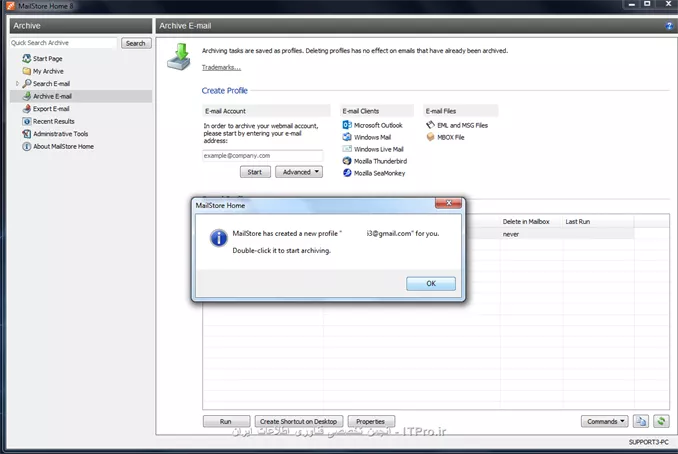Click the Properties button

coord(371,422)
